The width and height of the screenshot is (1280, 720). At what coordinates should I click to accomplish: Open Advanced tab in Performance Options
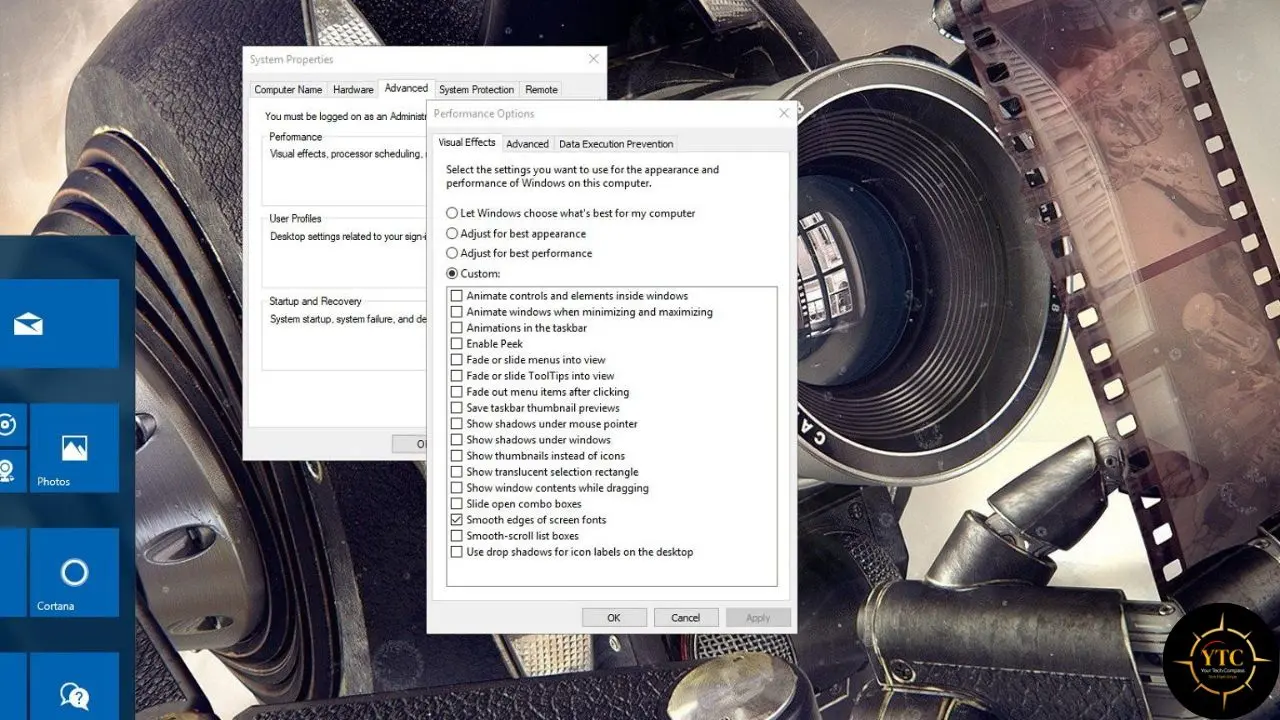pos(527,144)
